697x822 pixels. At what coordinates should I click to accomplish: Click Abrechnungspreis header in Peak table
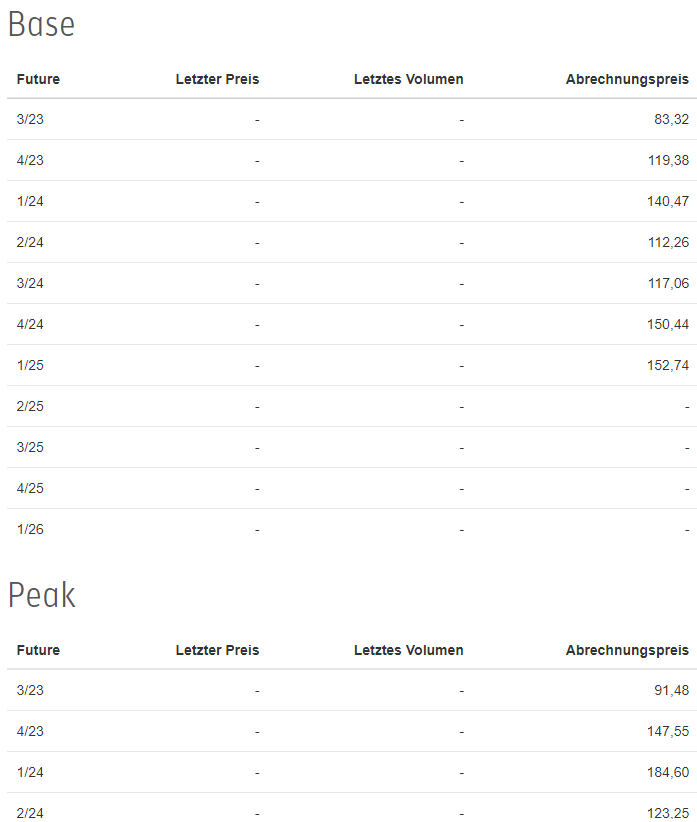[x=627, y=650]
